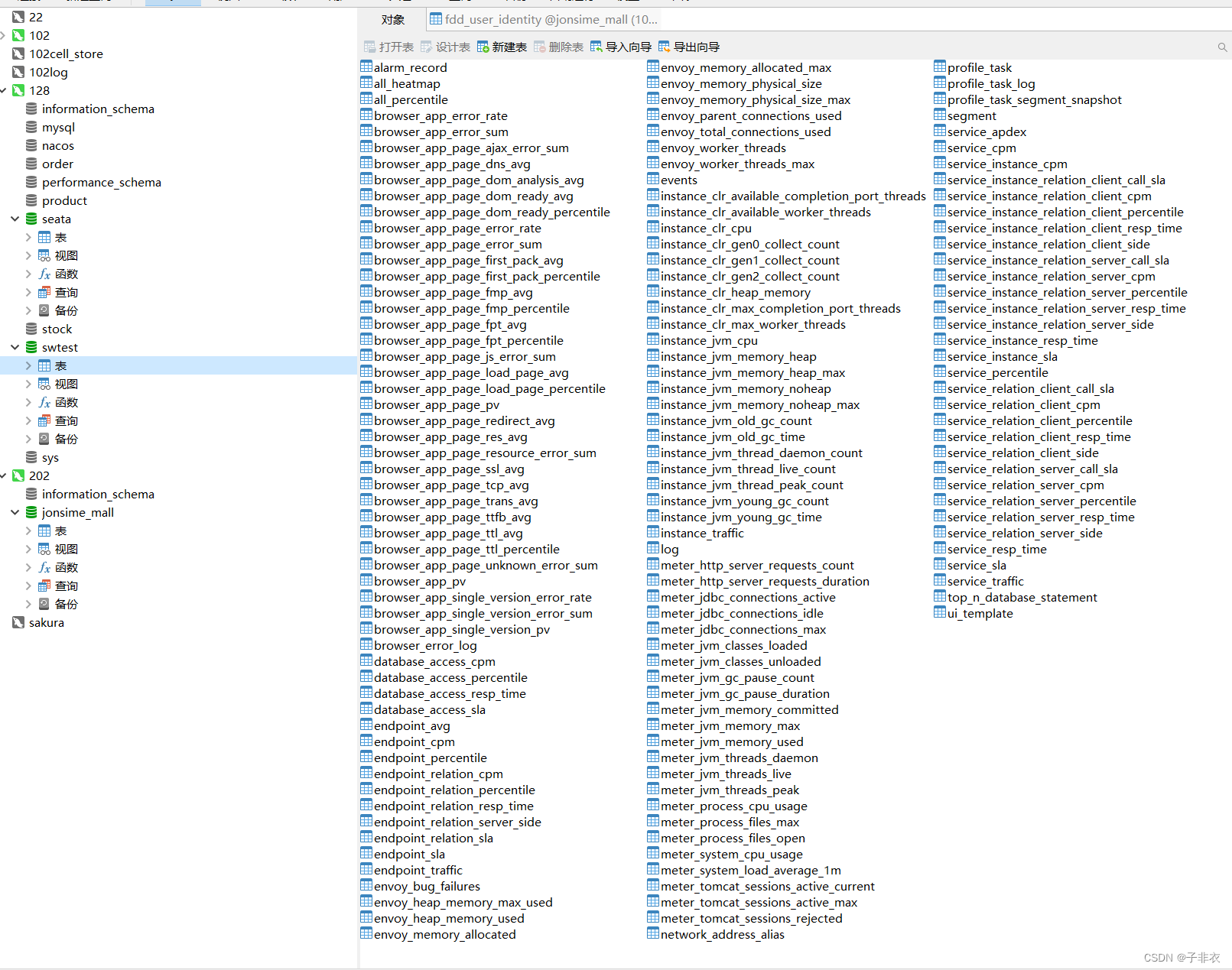The width and height of the screenshot is (1232, 970).
Task: Collapse the swtest database node
Action: [15, 347]
